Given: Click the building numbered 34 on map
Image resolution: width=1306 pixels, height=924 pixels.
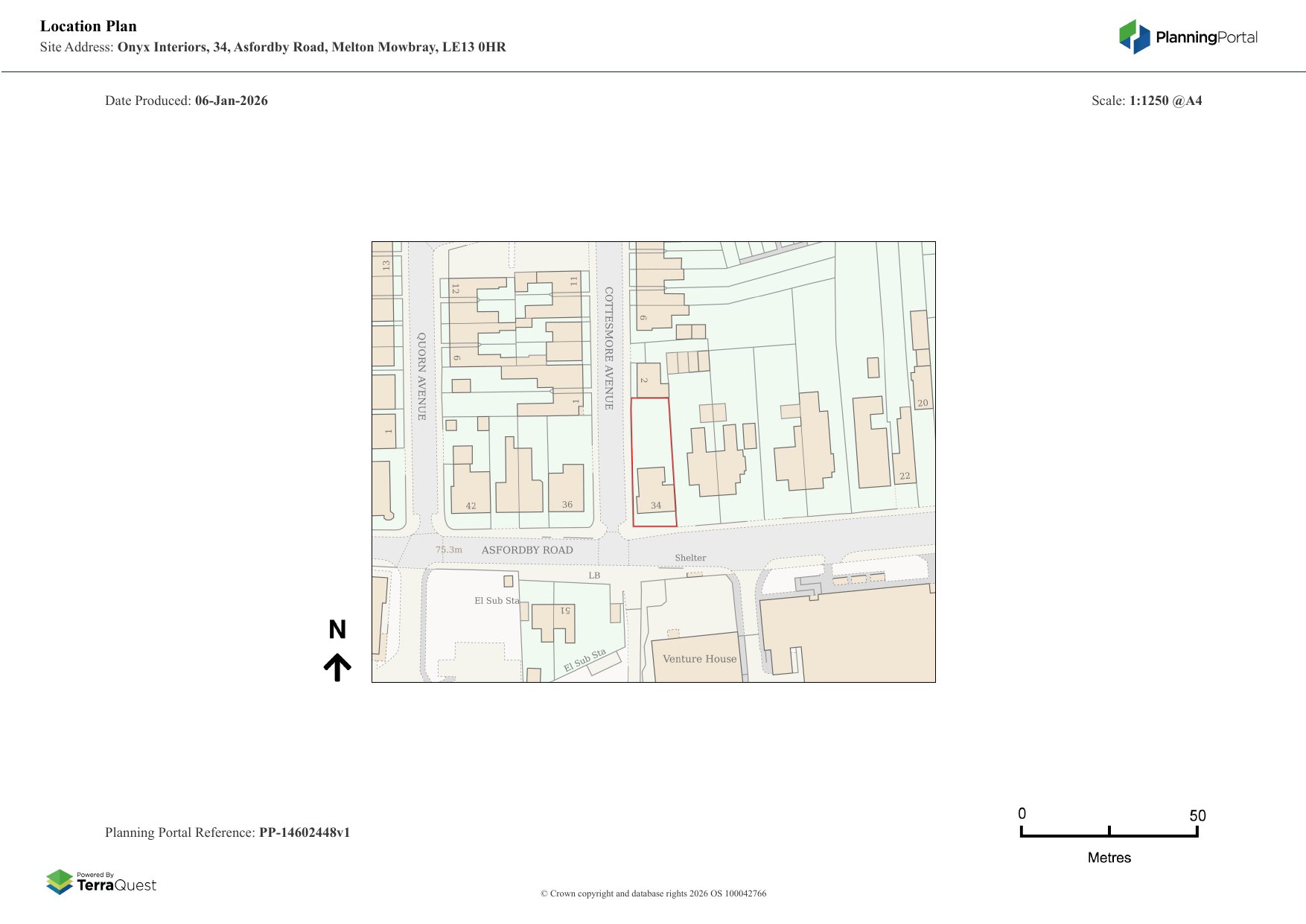Looking at the screenshot, I should click(653, 491).
